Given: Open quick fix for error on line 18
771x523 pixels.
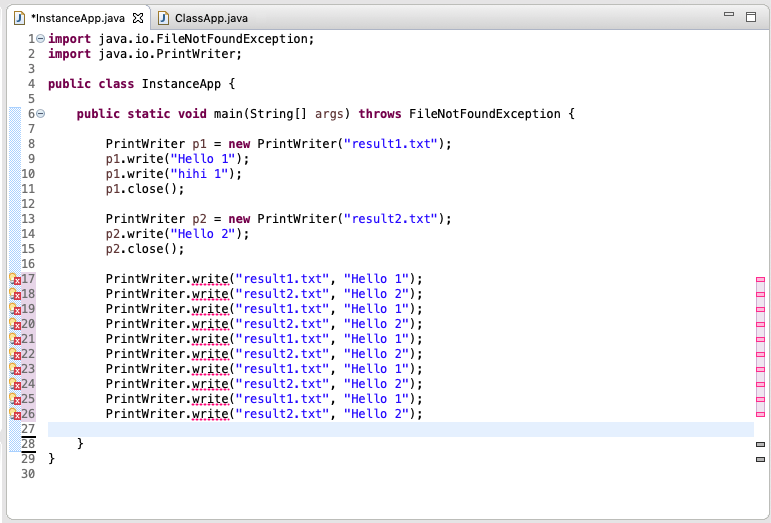Looking at the screenshot, I should pos(15,294).
